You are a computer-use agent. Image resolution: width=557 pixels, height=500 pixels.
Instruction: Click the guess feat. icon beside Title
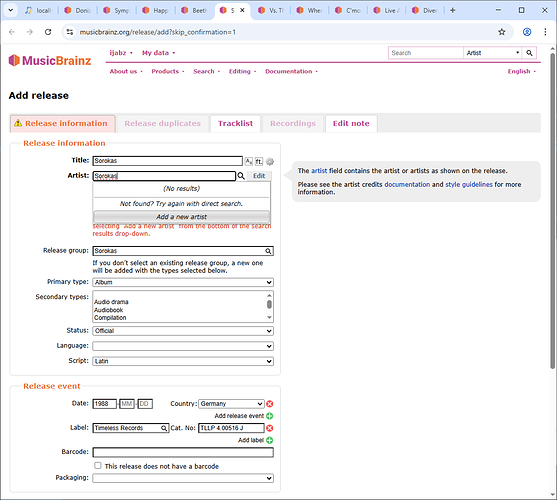(259, 162)
